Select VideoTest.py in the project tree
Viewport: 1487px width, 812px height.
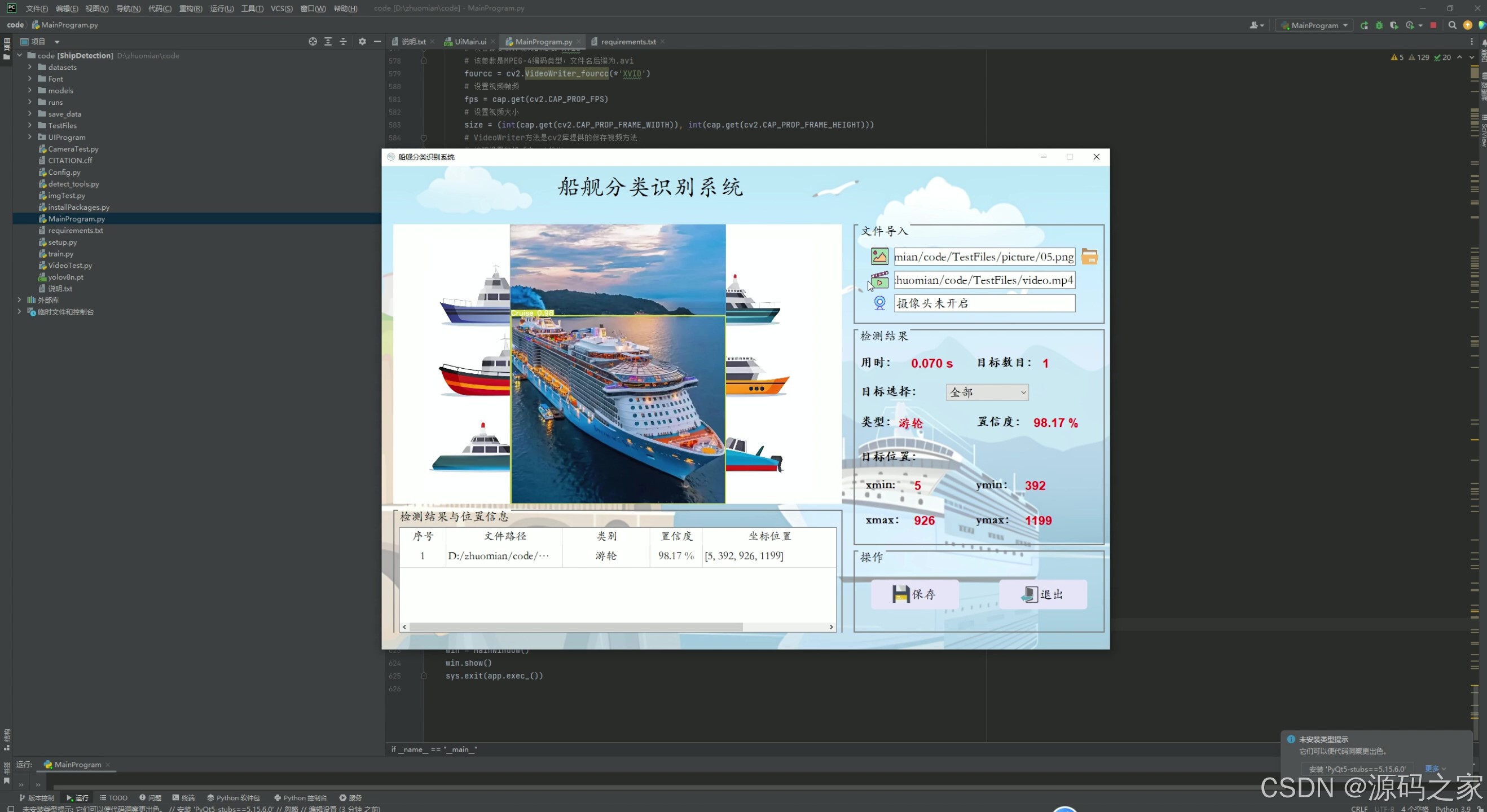coord(70,265)
